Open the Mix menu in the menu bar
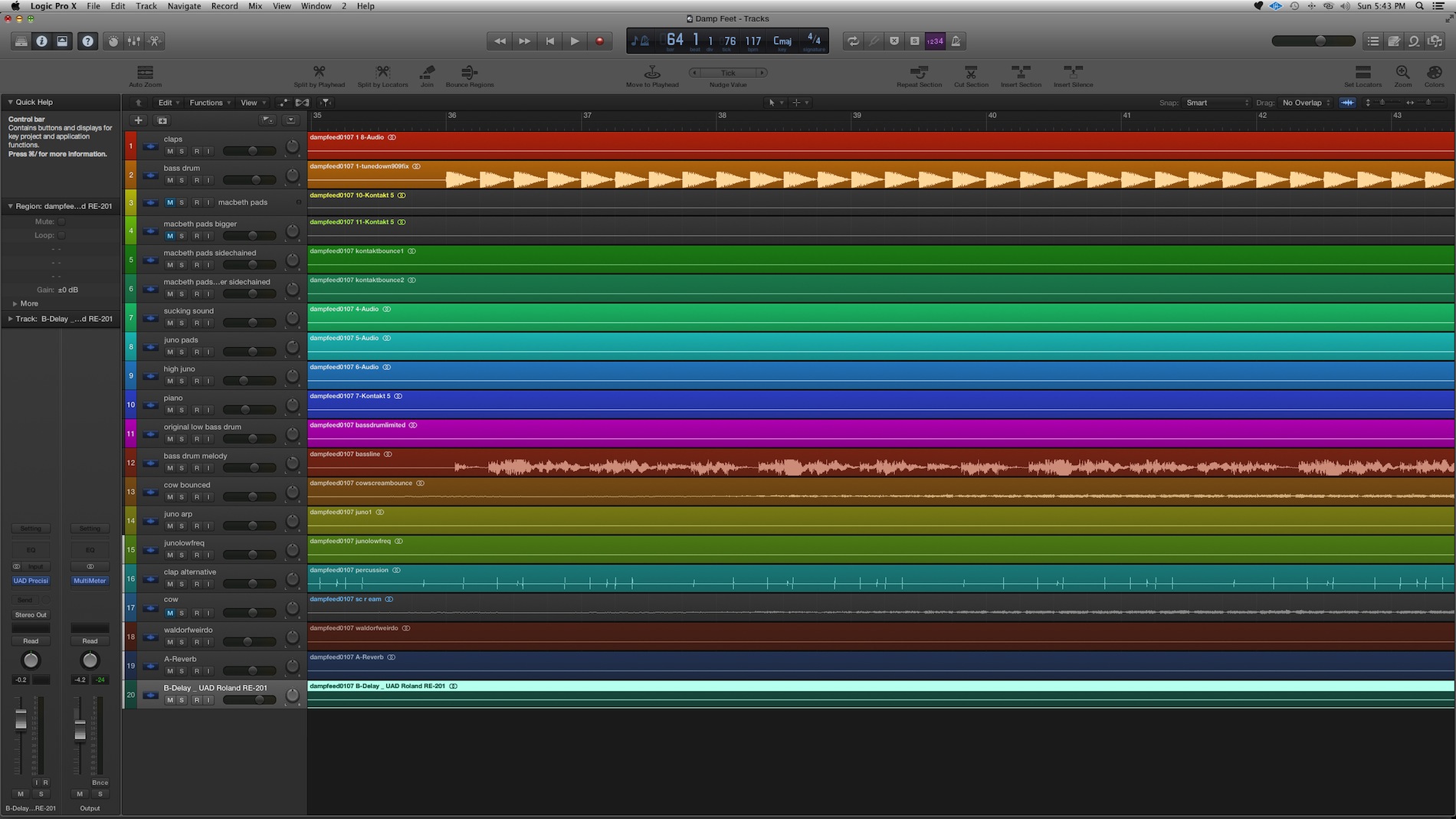This screenshot has height=819, width=1456. 254,5
